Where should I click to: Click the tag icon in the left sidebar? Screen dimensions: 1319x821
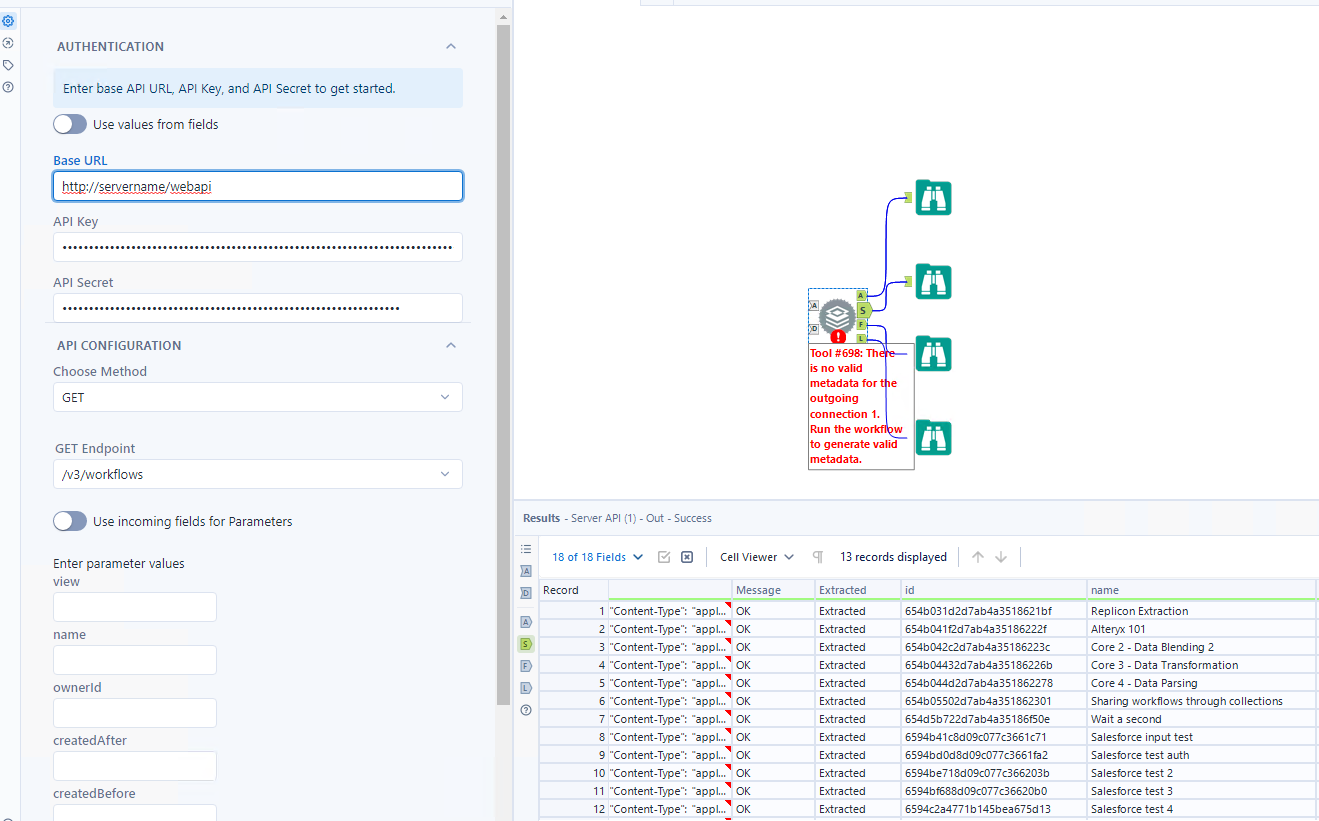coord(9,64)
